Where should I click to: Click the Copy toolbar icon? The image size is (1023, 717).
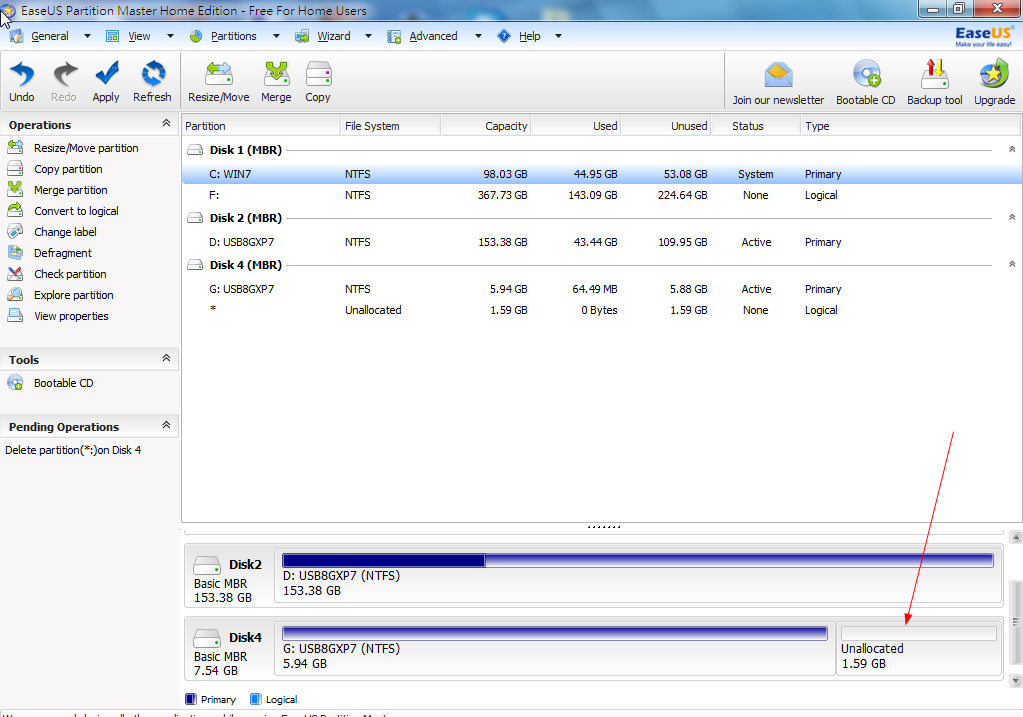[318, 74]
